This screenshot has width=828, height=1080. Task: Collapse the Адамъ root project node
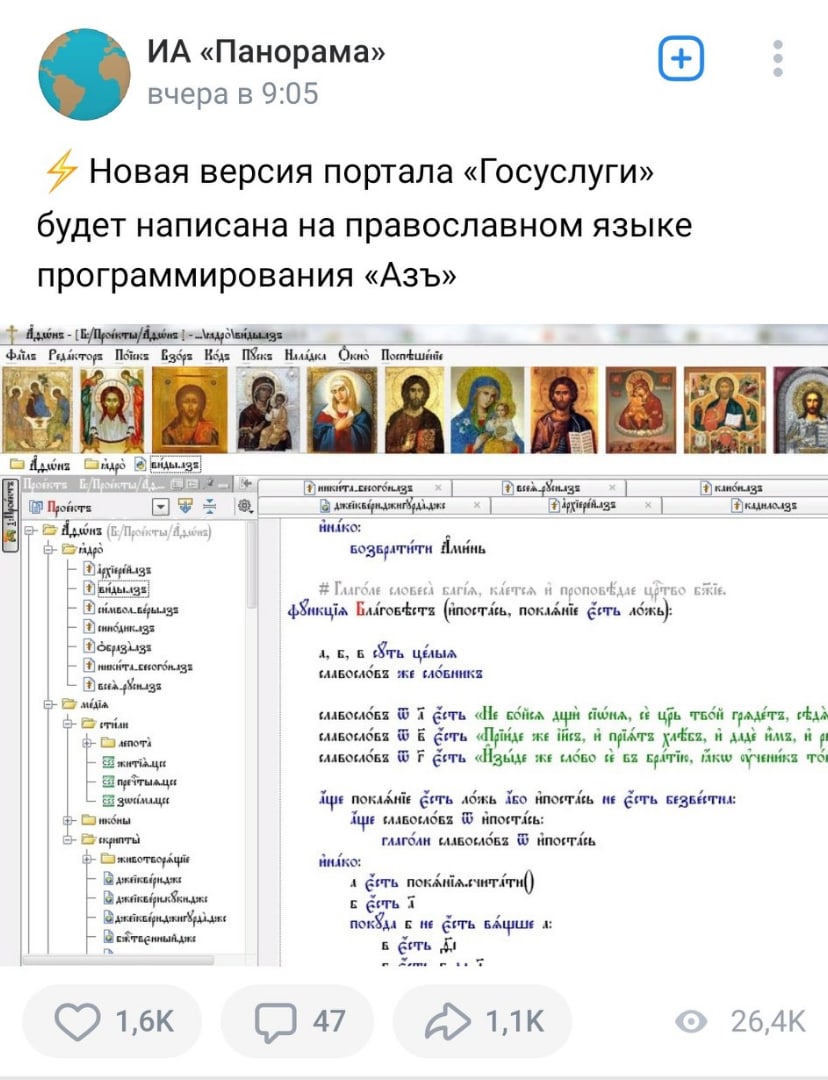(30, 530)
